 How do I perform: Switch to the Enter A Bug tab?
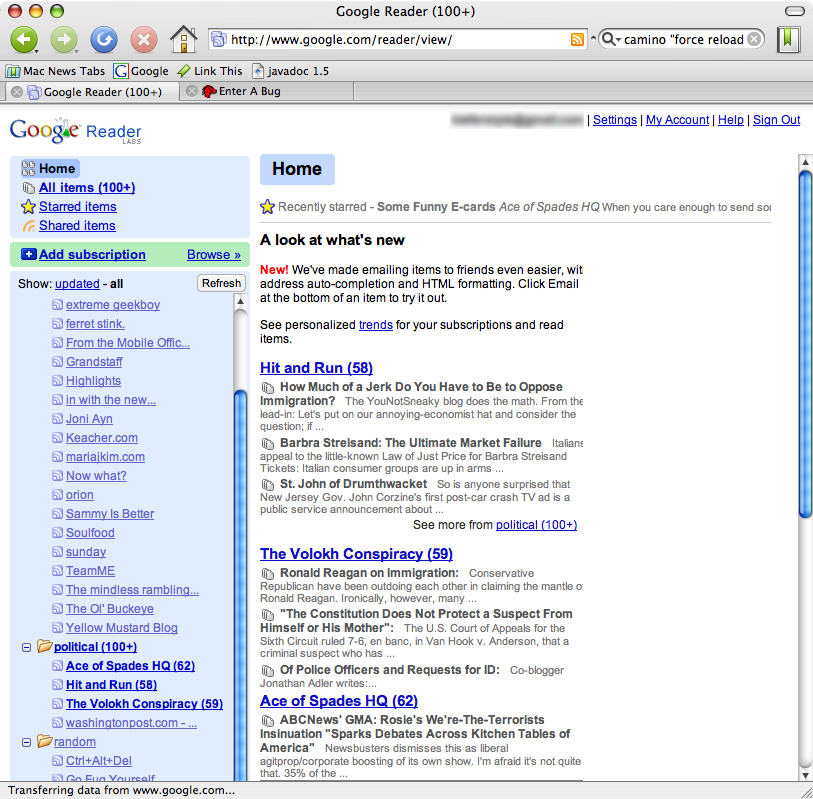[249, 92]
